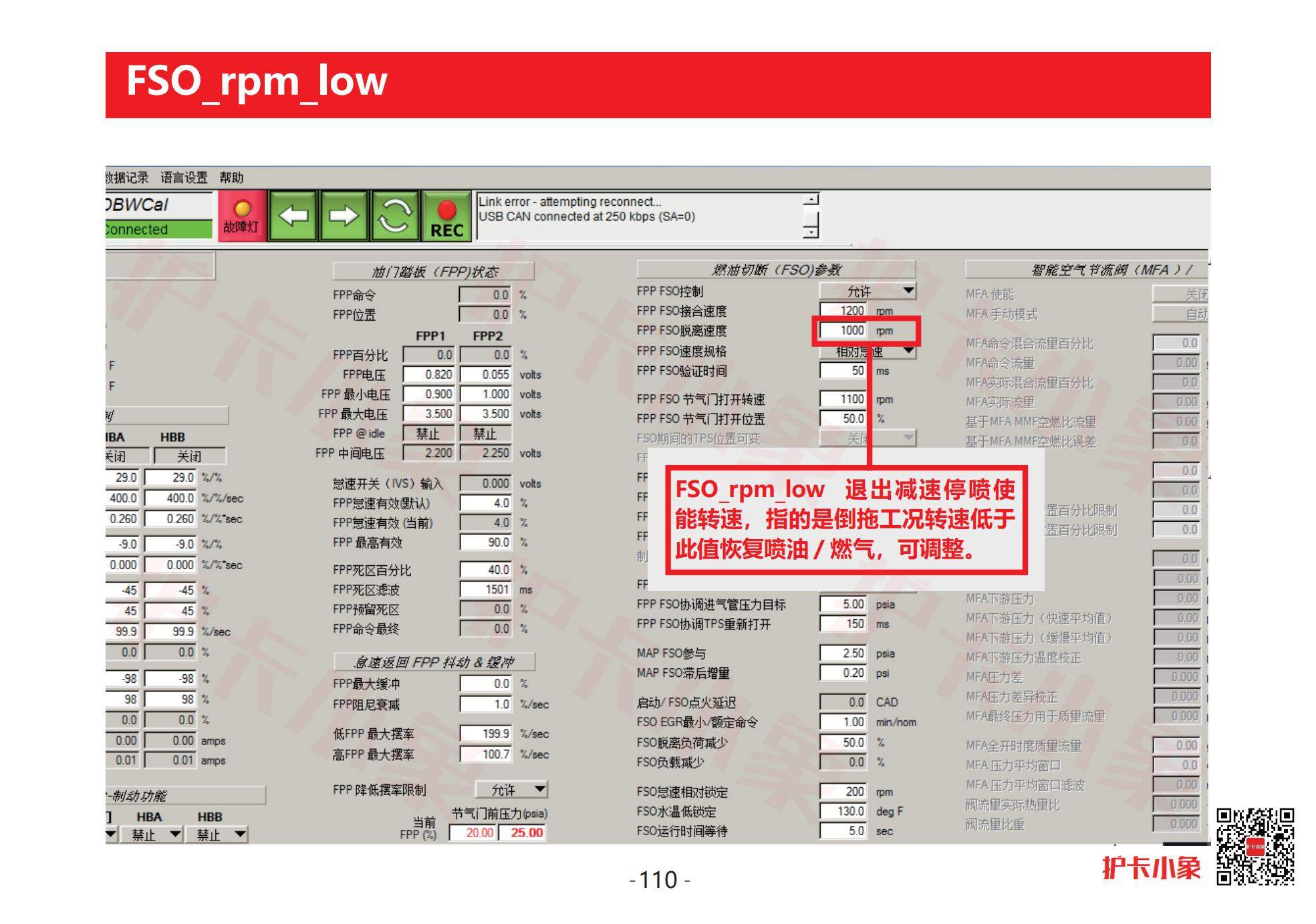Select the FPP1 中间电压 field
Screen dimensions: 1316x924
click(429, 453)
